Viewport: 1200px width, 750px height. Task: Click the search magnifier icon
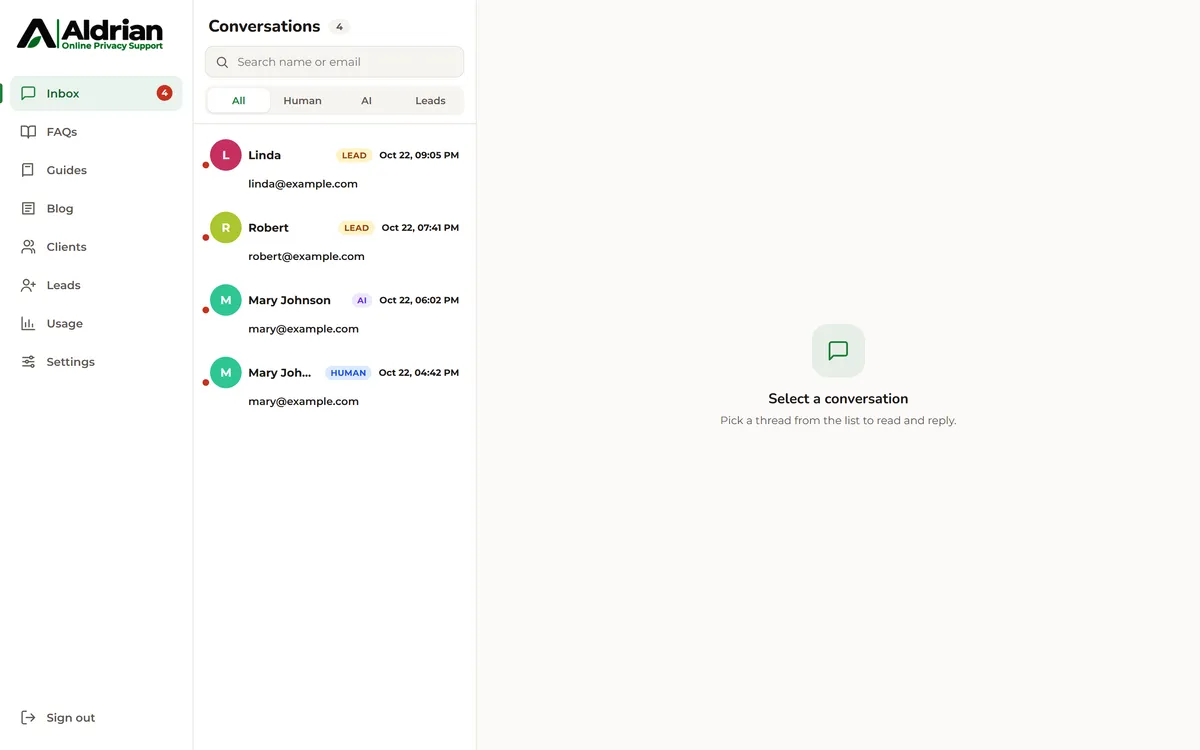point(222,62)
